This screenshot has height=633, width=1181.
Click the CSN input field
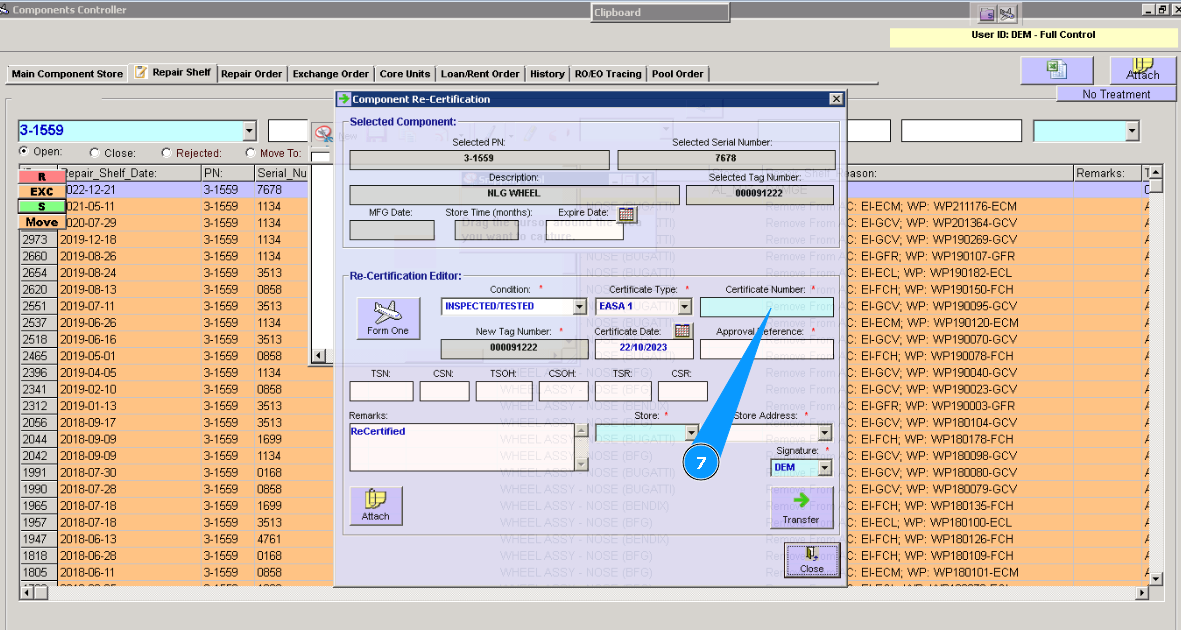tap(444, 391)
